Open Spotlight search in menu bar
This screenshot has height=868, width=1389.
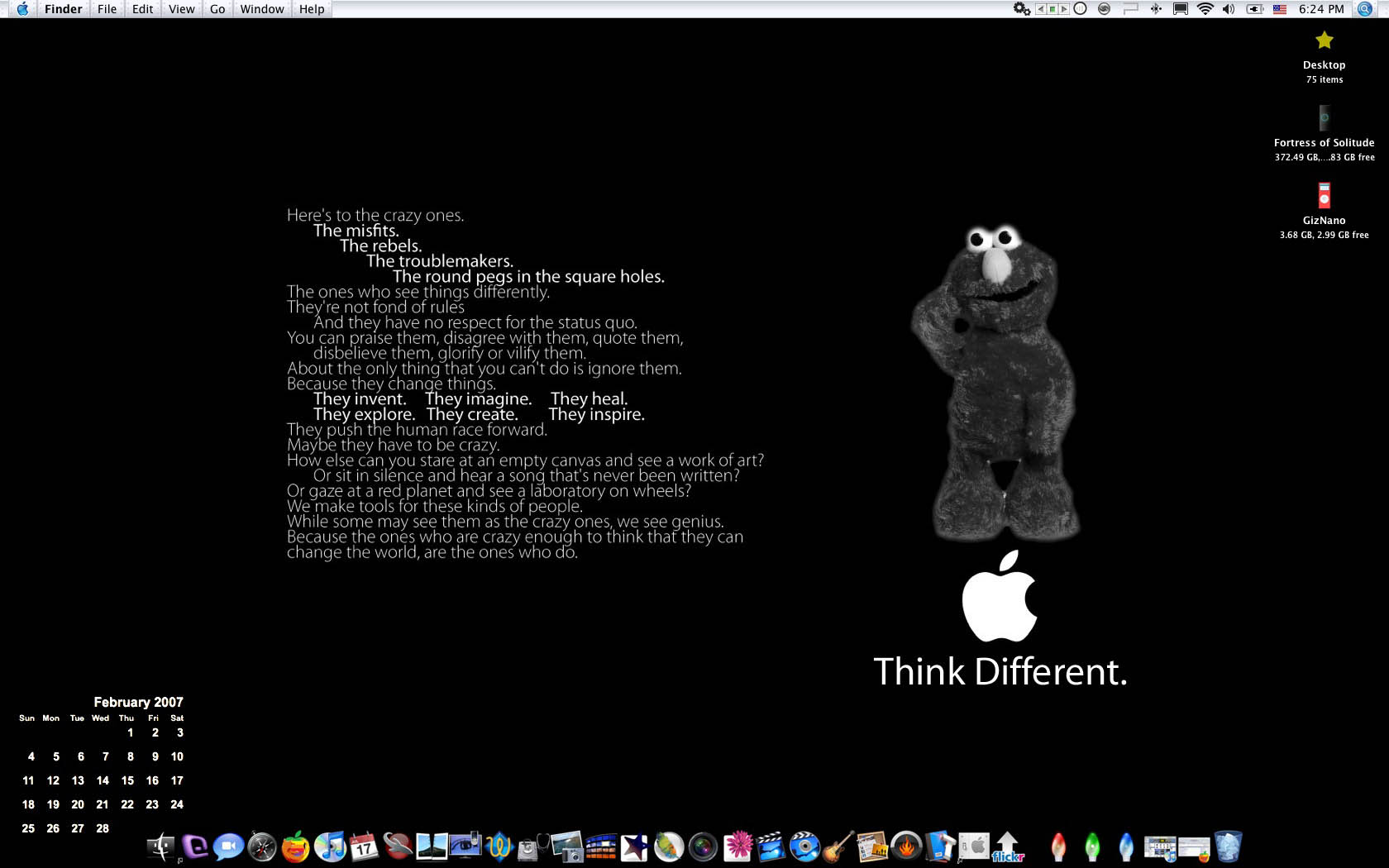[x=1365, y=9]
